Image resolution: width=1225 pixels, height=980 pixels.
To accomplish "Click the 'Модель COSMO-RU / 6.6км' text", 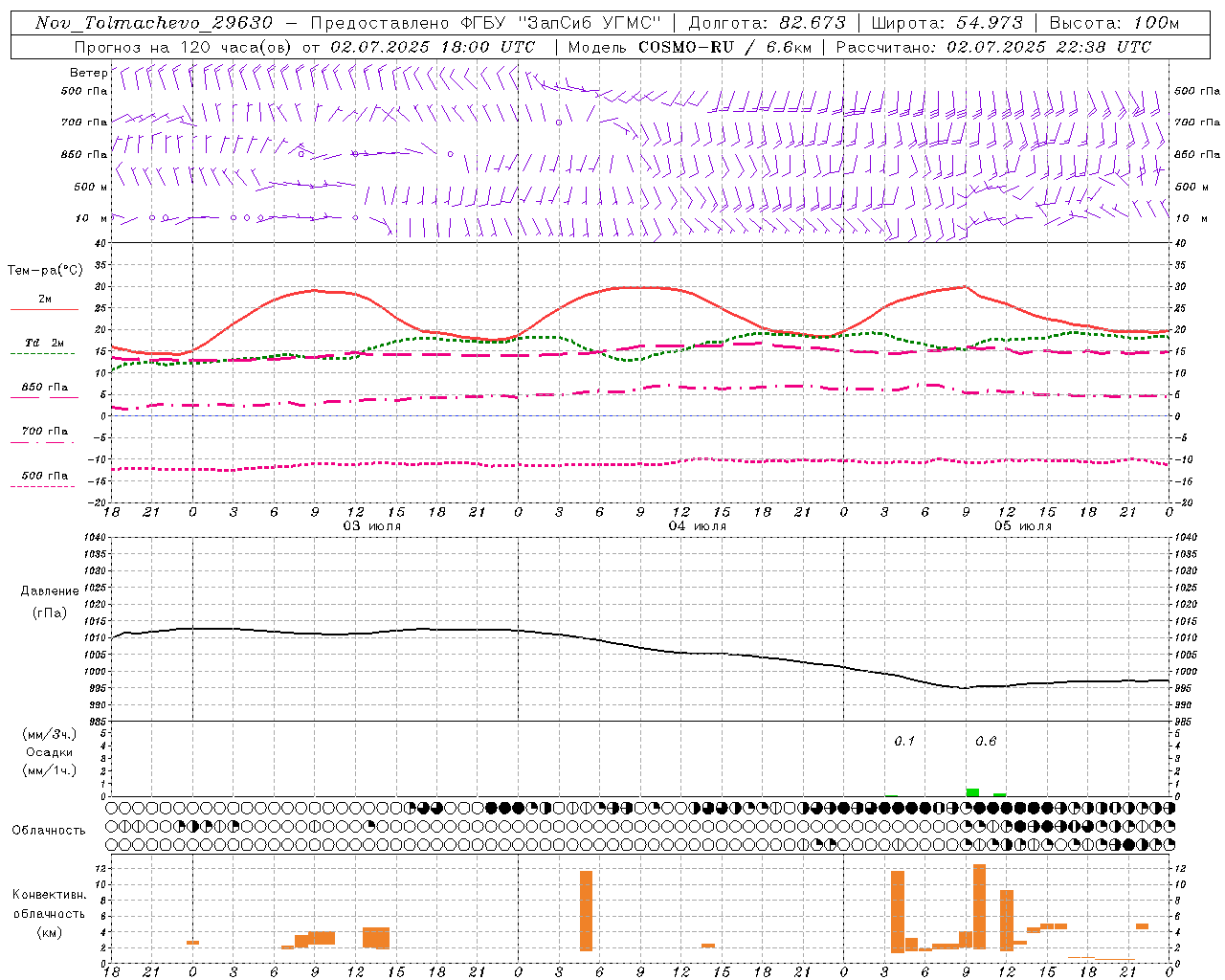I will pyautogui.click(x=690, y=47).
